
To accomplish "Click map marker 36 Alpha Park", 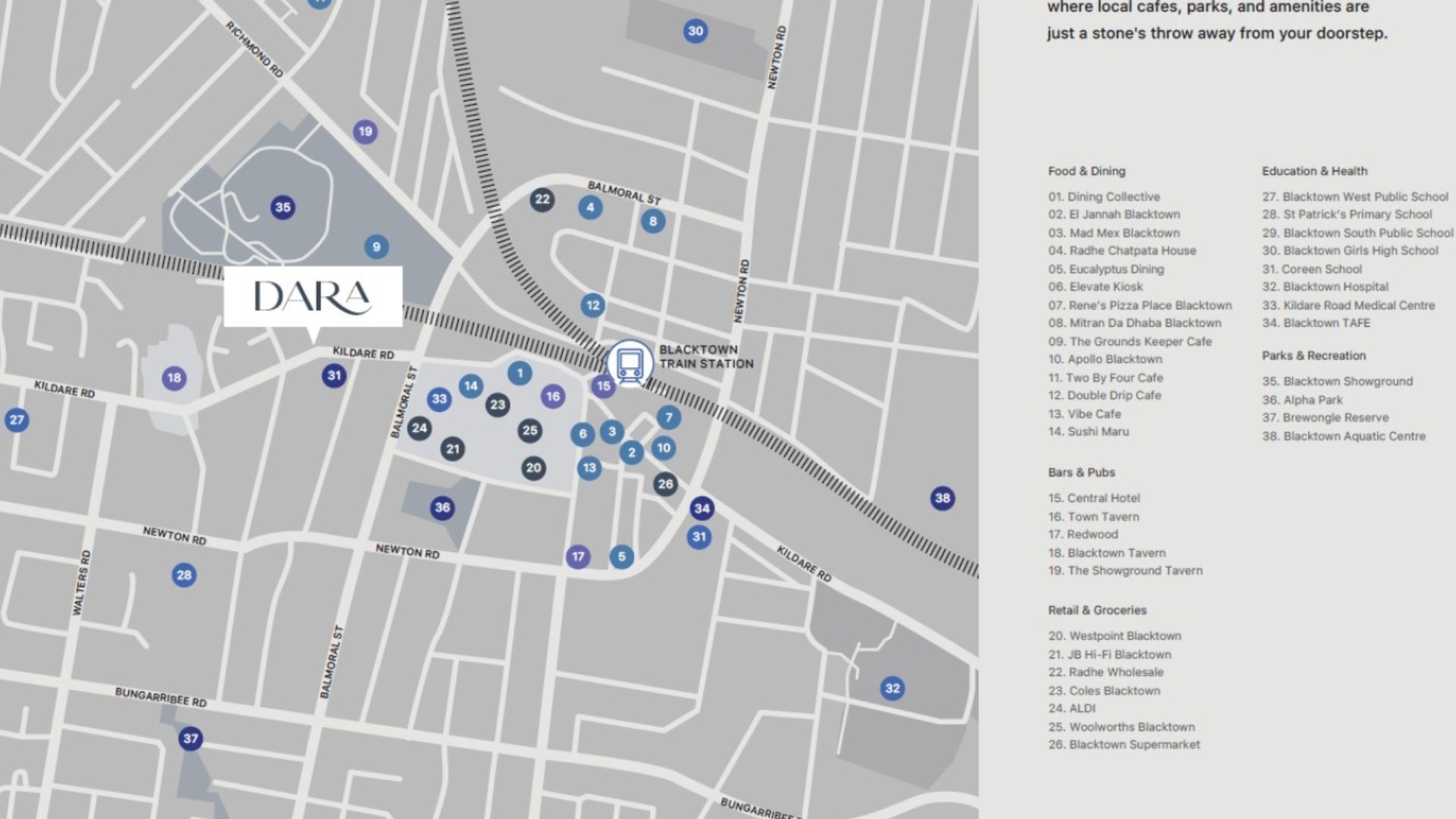I will [x=442, y=507].
